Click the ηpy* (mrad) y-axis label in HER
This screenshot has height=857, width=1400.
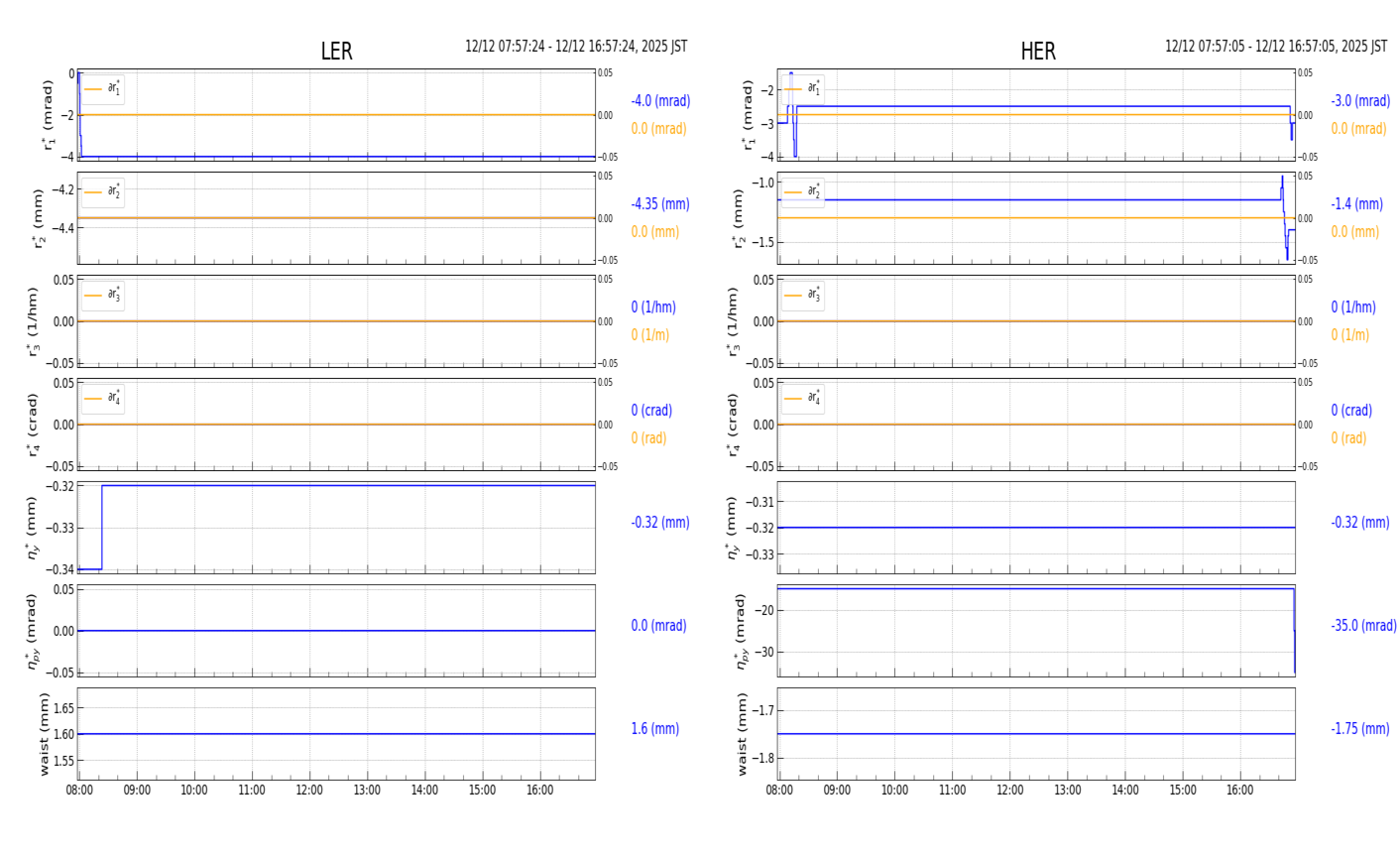click(742, 631)
